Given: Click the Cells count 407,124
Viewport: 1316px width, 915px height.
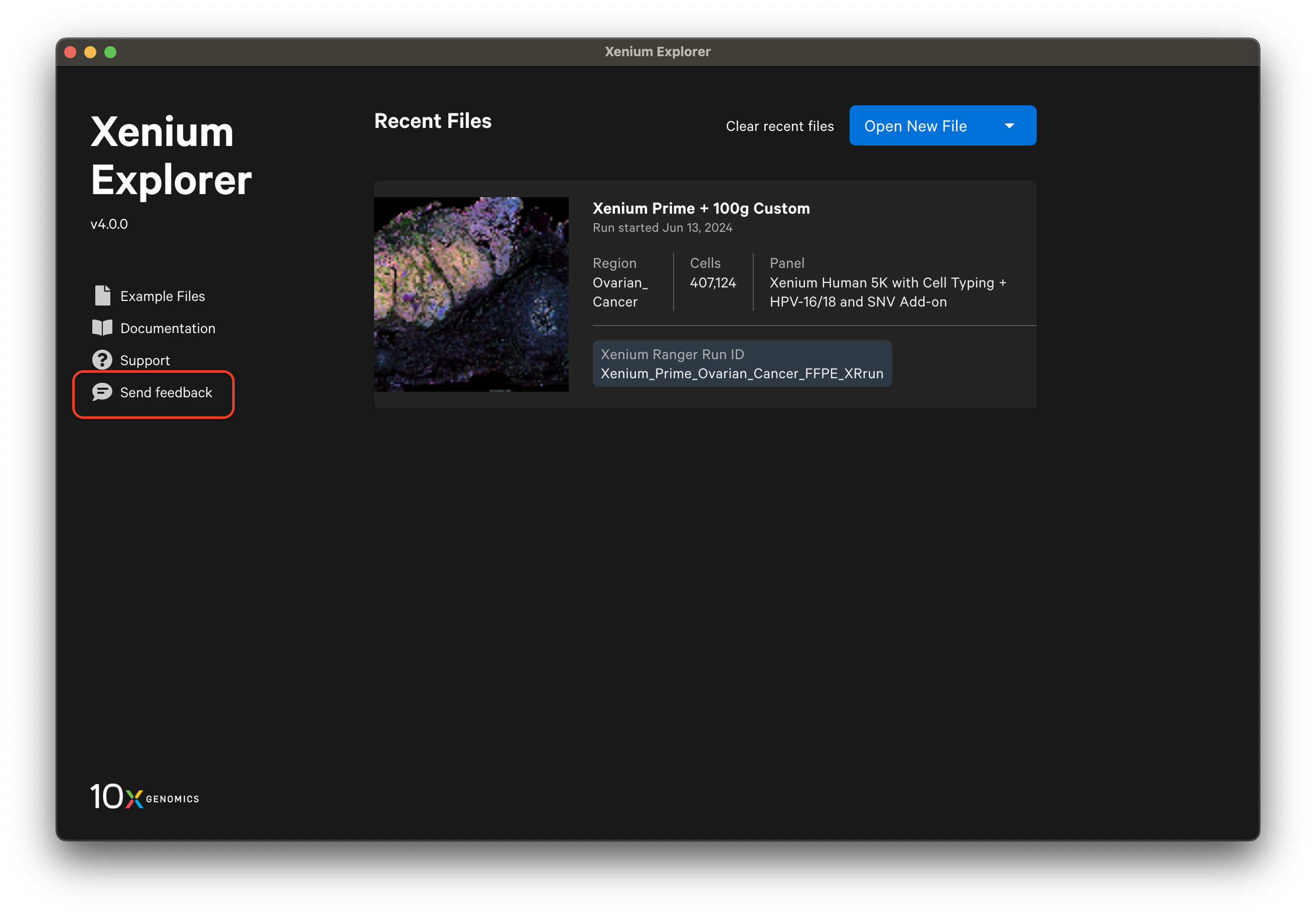Looking at the screenshot, I should point(713,282).
